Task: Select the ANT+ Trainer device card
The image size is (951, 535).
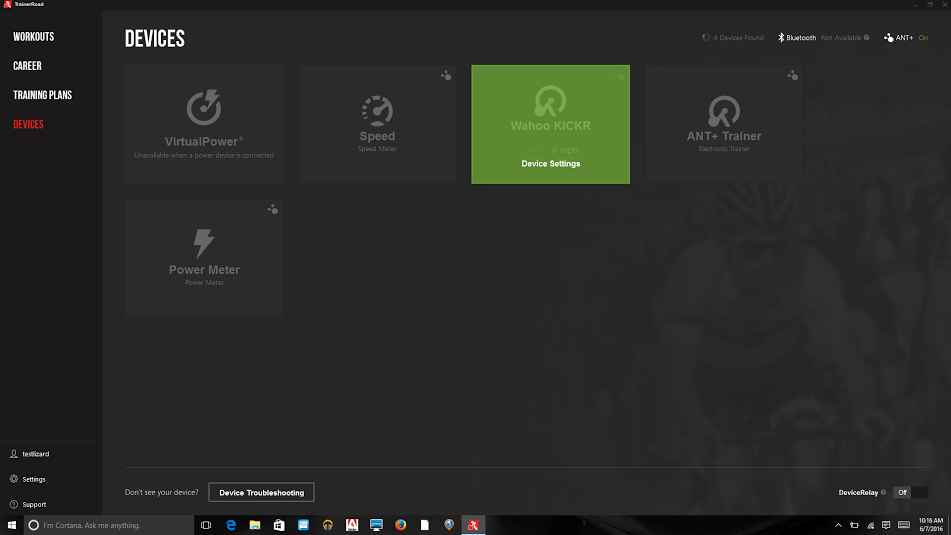Action: coord(724,124)
